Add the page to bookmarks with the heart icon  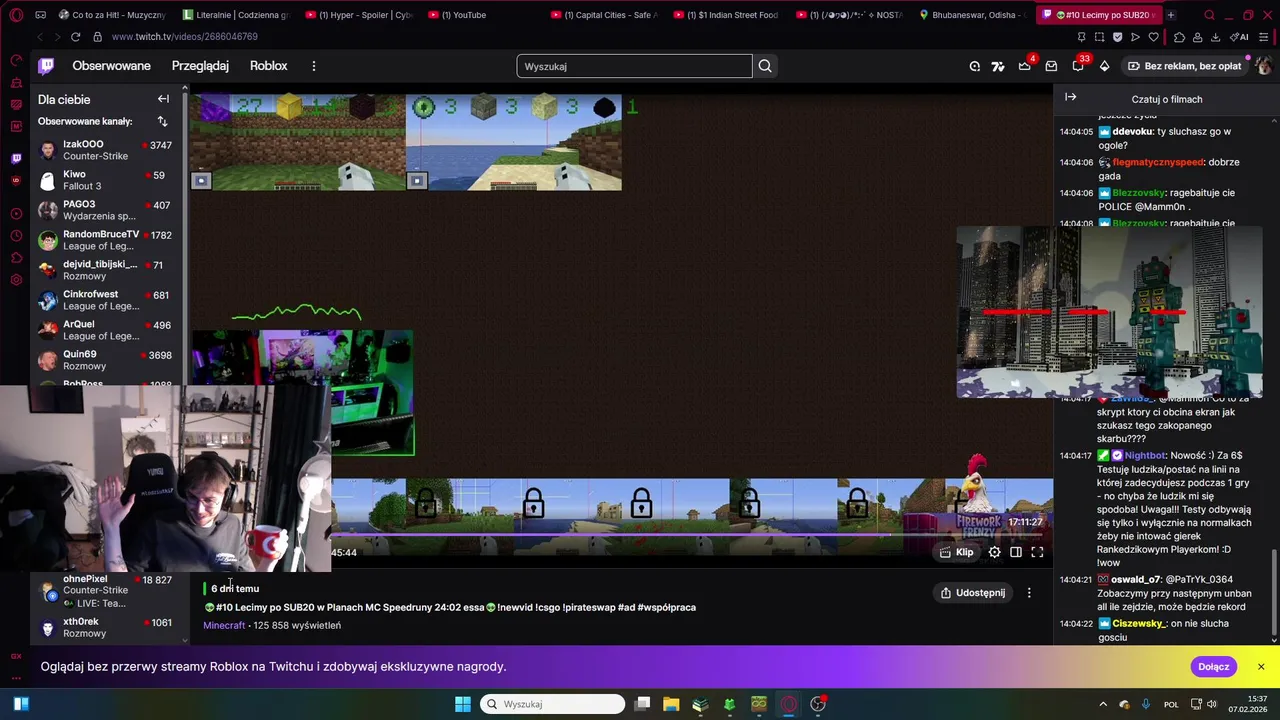(1153, 37)
